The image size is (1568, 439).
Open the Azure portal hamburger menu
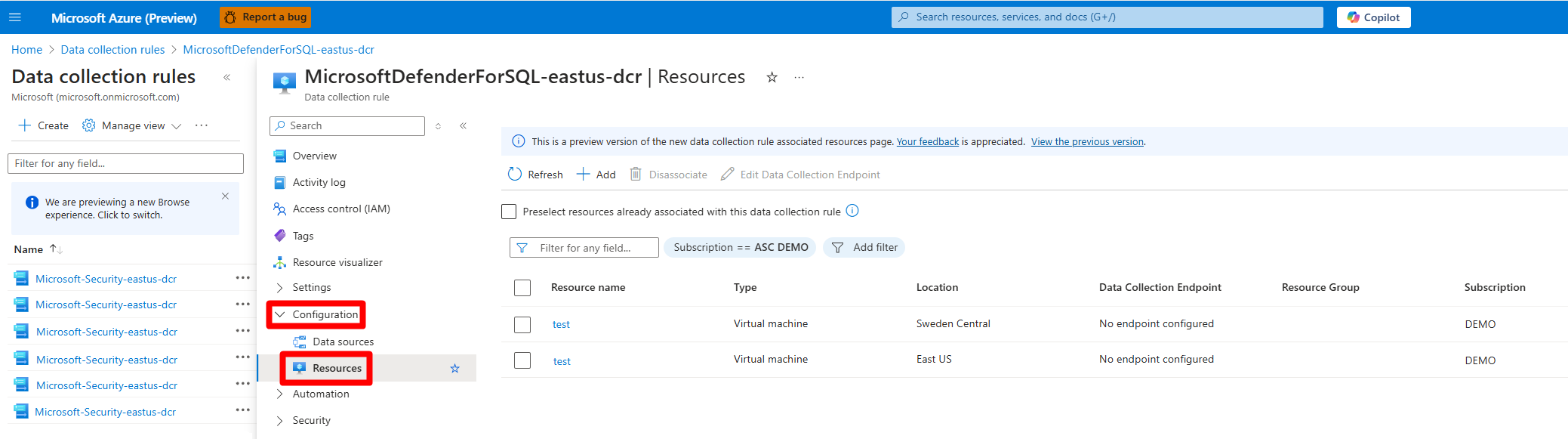(x=14, y=17)
